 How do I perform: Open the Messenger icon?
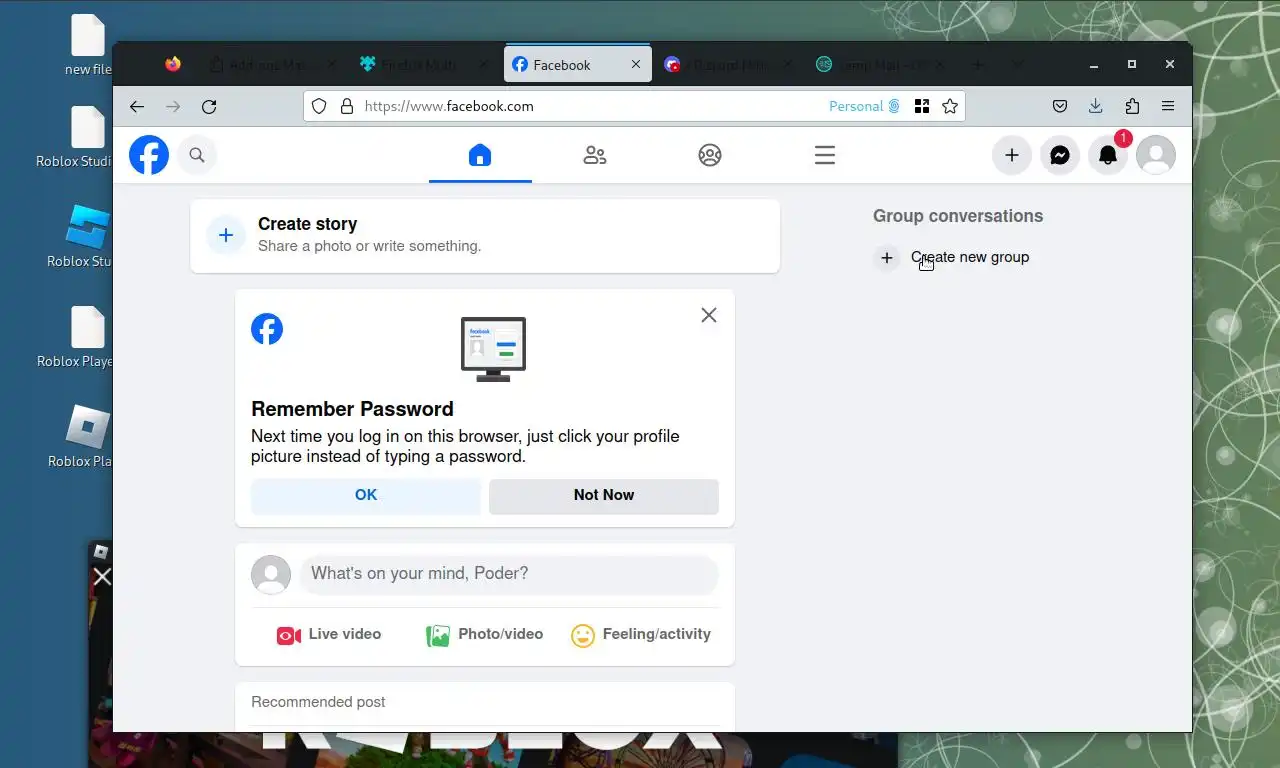[1060, 155]
